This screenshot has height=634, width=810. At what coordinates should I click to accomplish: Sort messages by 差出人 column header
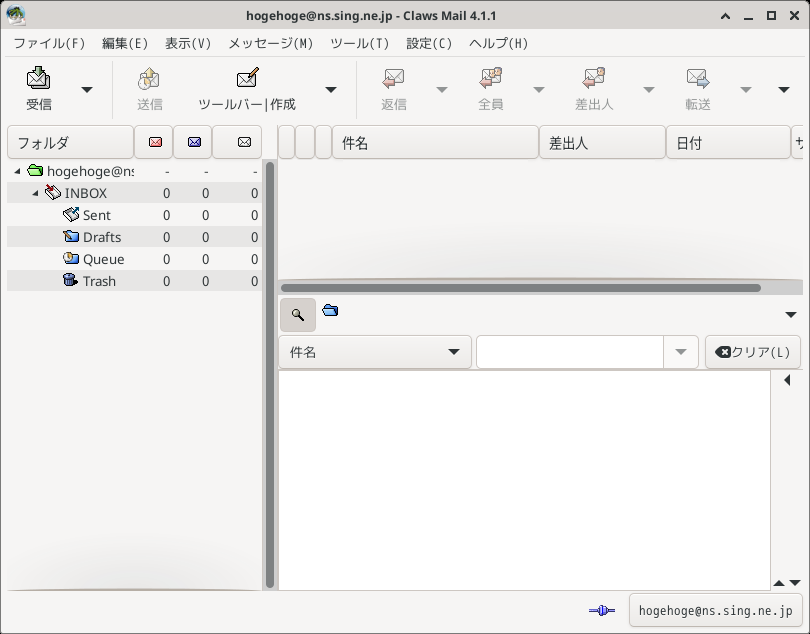(602, 142)
